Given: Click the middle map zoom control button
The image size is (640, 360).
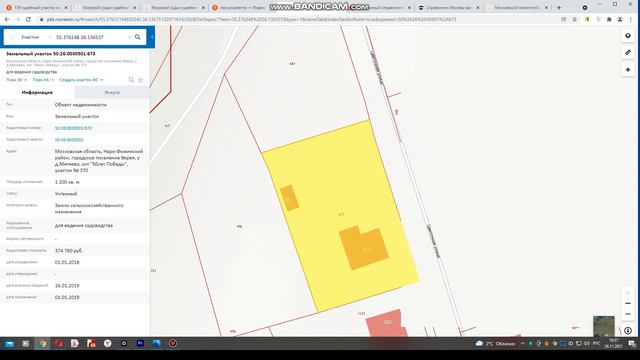Looking at the screenshot, I should [628, 304].
